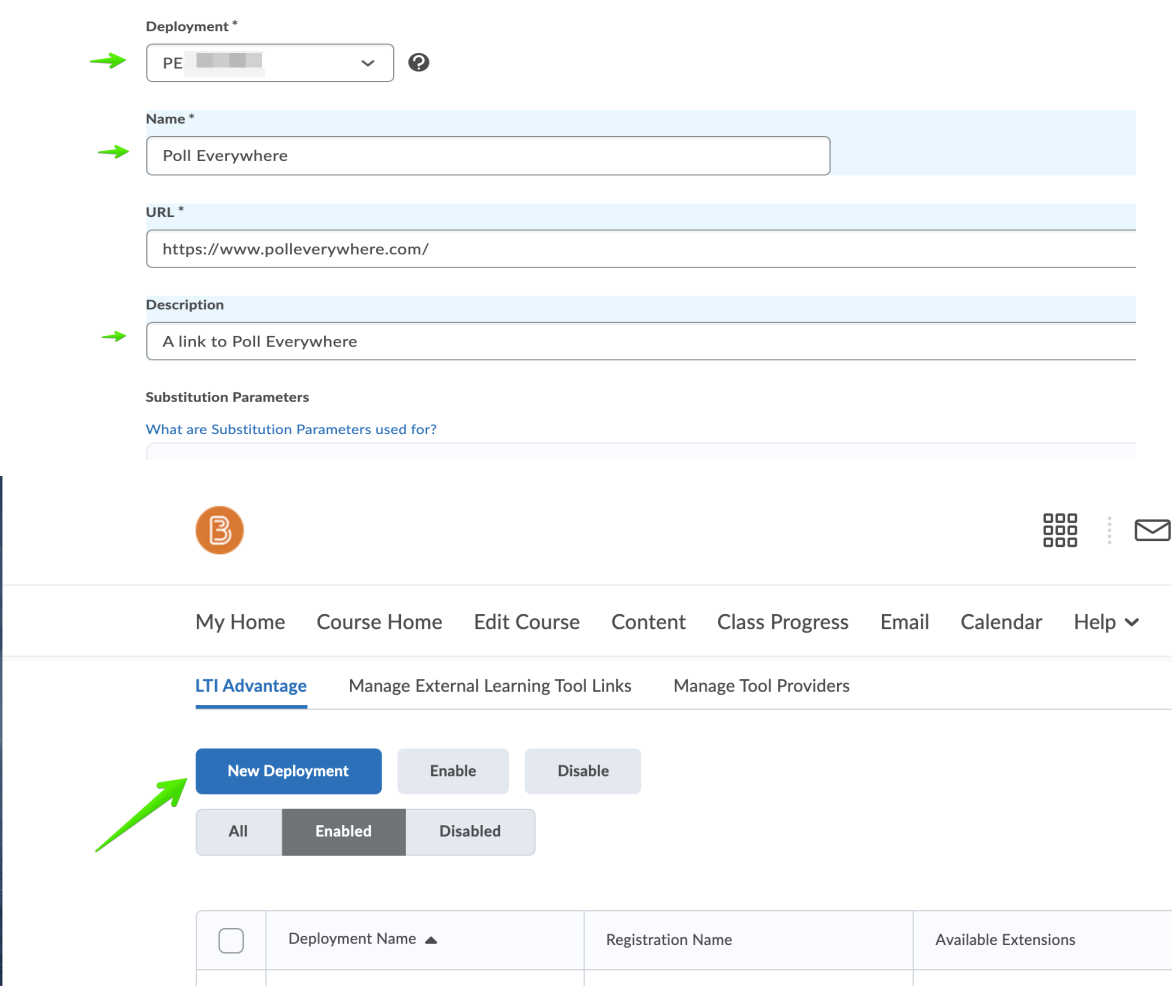Click the Deployment Name column header
Image resolution: width=1172 pixels, height=986 pixels.
click(352, 939)
